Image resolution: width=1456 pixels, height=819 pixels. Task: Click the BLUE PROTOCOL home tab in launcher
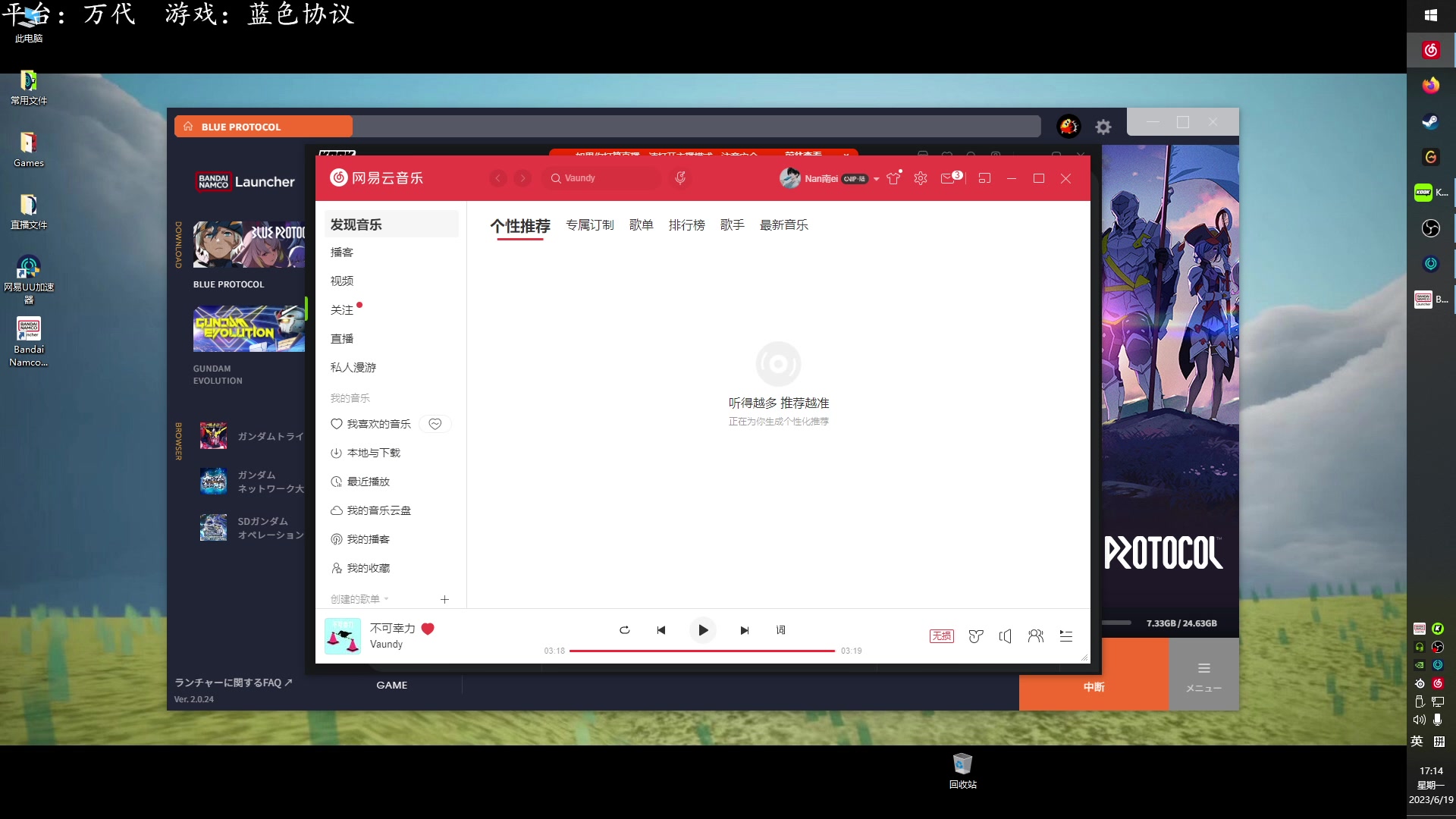(263, 127)
